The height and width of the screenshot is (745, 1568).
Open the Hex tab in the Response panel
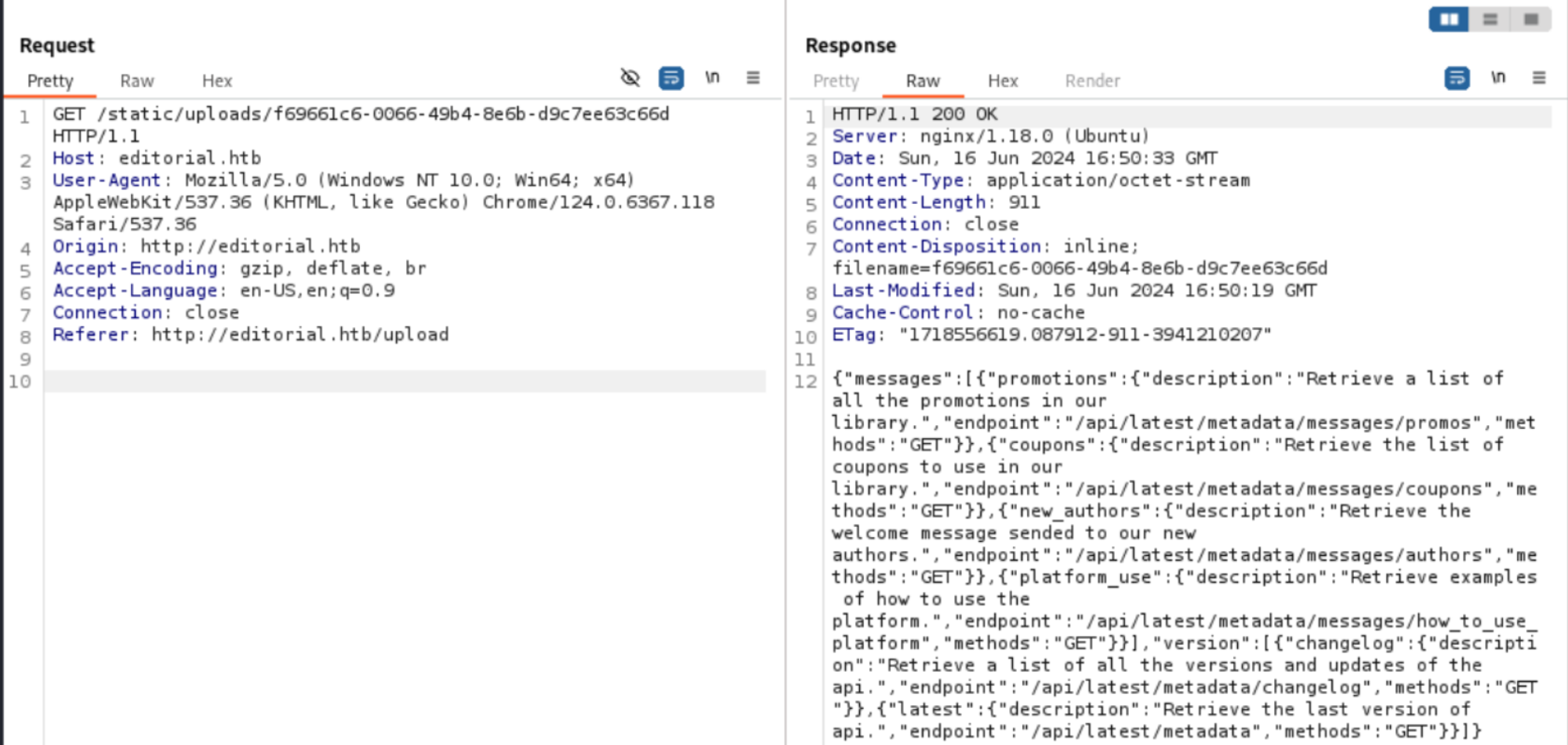[x=1003, y=81]
